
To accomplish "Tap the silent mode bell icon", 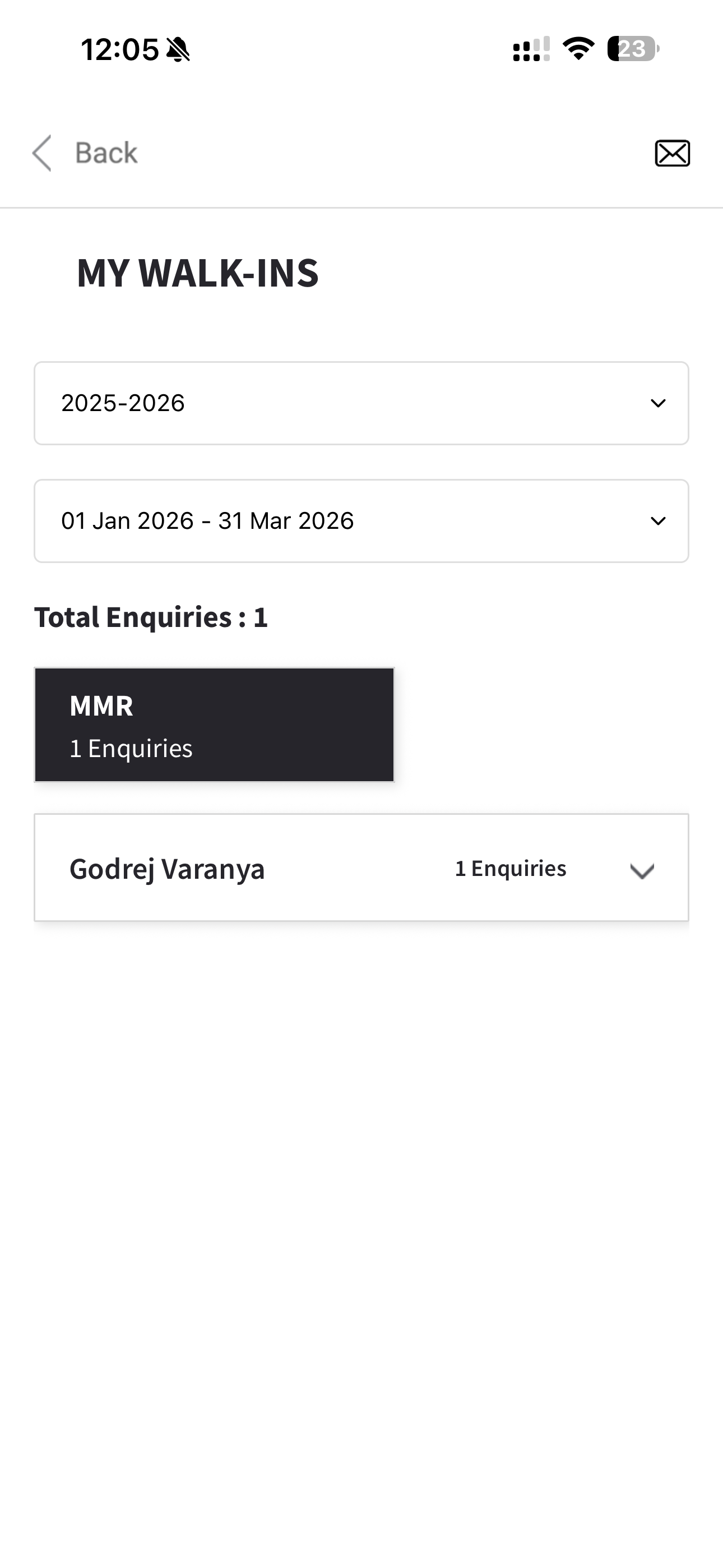I will pyautogui.click(x=178, y=49).
